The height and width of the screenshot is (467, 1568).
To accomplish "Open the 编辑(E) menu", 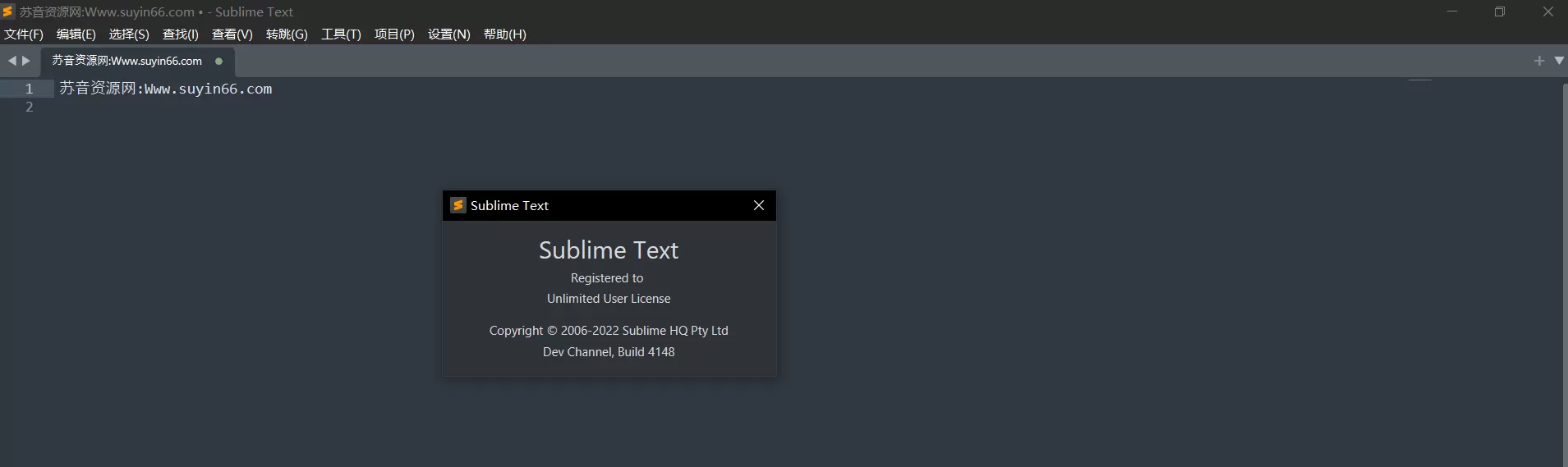I will coord(76,34).
